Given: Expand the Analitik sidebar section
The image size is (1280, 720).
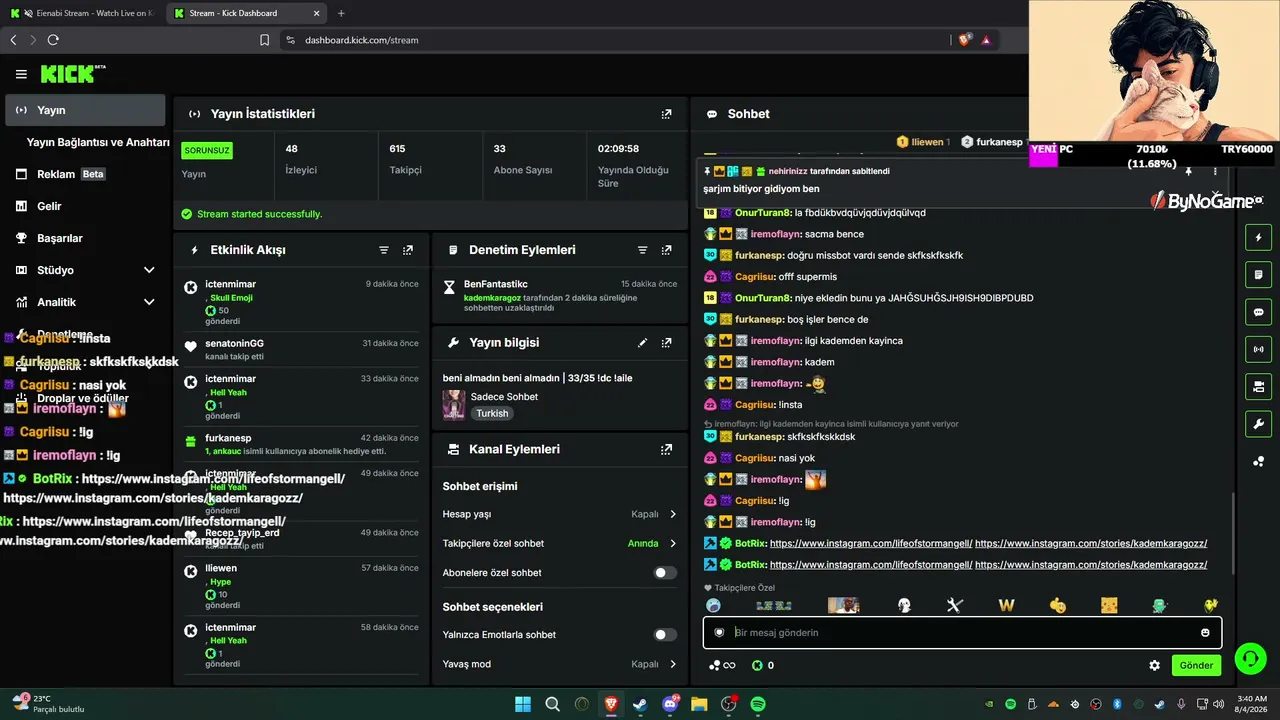Looking at the screenshot, I should pyautogui.click(x=85, y=302).
